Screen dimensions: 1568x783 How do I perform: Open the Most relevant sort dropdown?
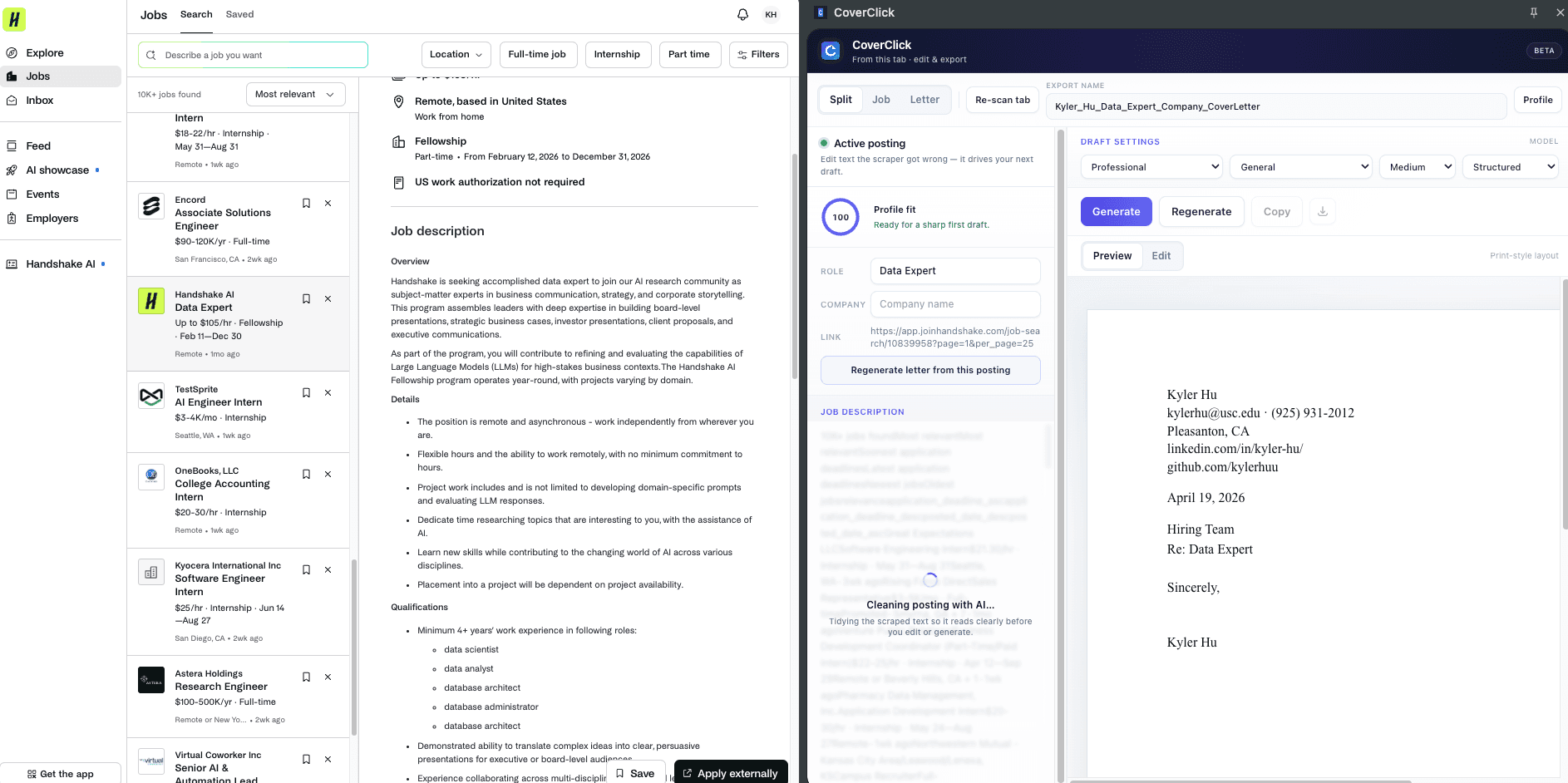tap(295, 94)
